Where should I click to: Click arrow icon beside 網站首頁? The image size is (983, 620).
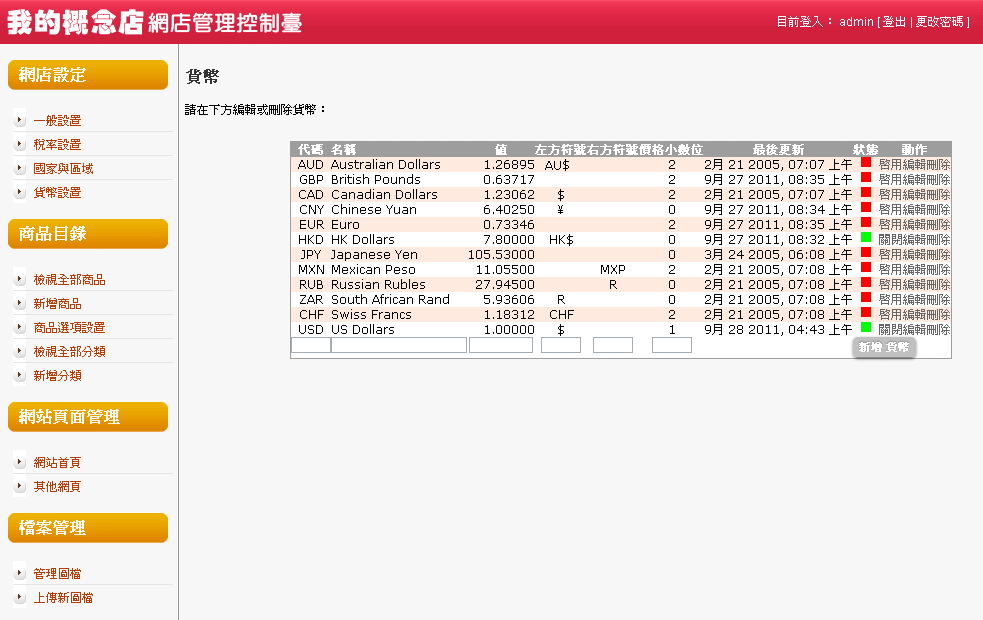click(x=20, y=462)
